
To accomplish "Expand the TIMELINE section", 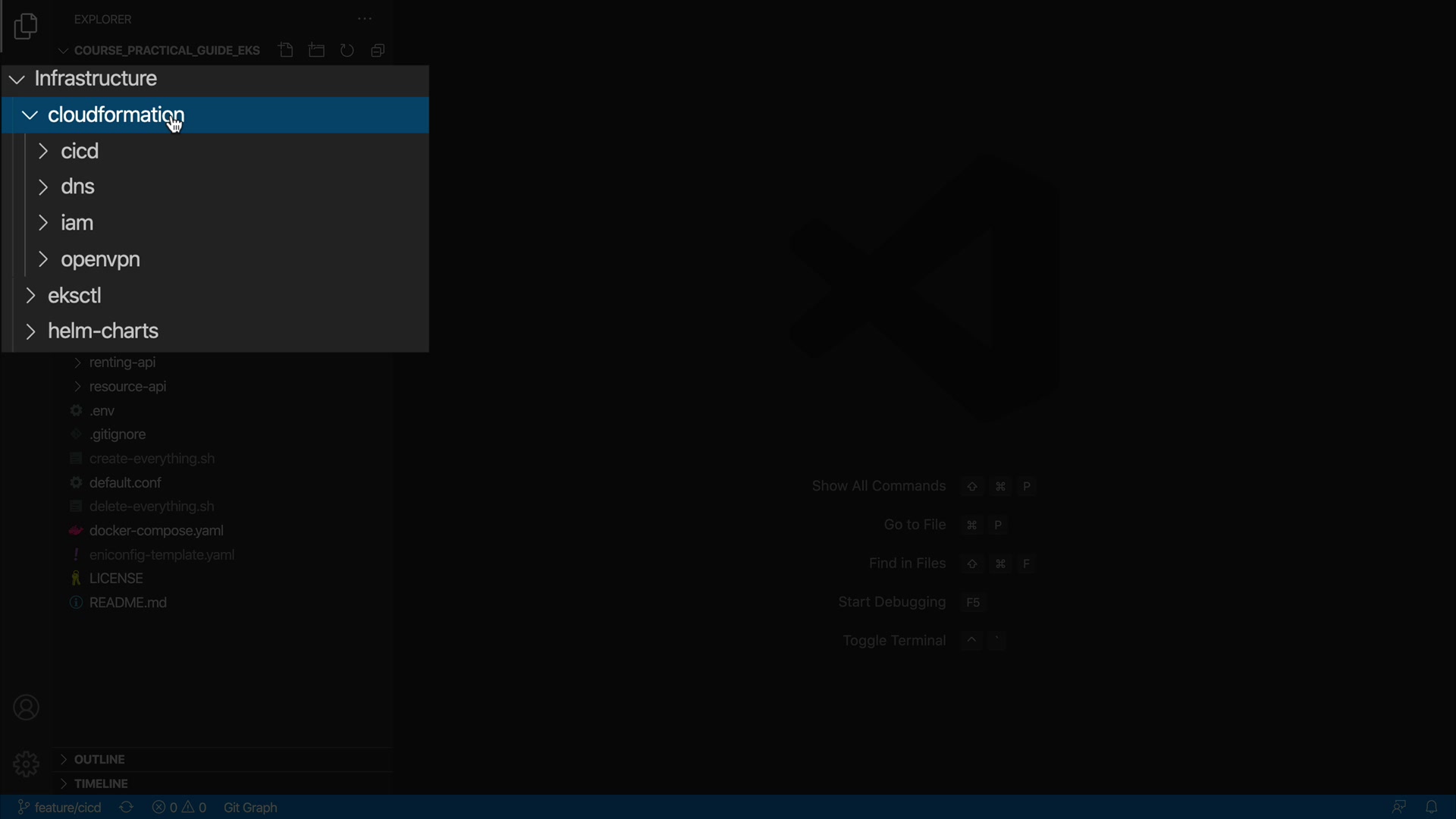I will coord(101,783).
